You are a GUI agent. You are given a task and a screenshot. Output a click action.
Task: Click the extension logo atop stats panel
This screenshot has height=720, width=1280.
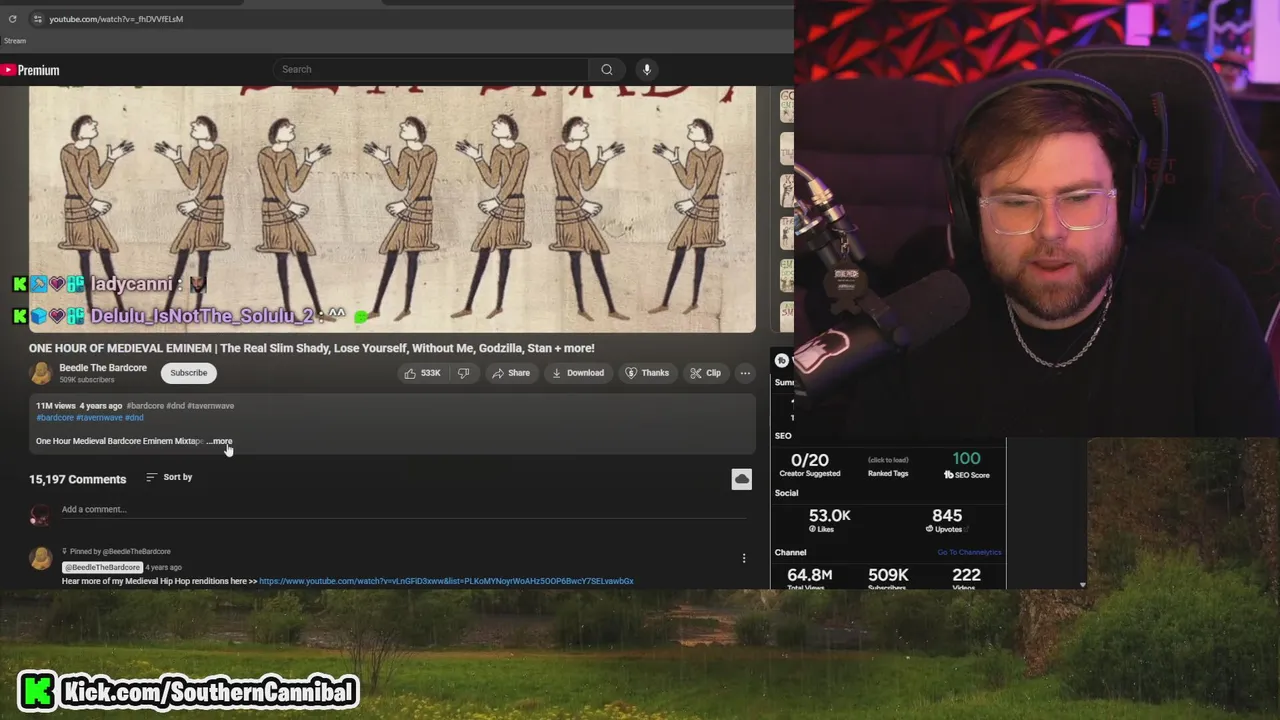tap(782, 361)
